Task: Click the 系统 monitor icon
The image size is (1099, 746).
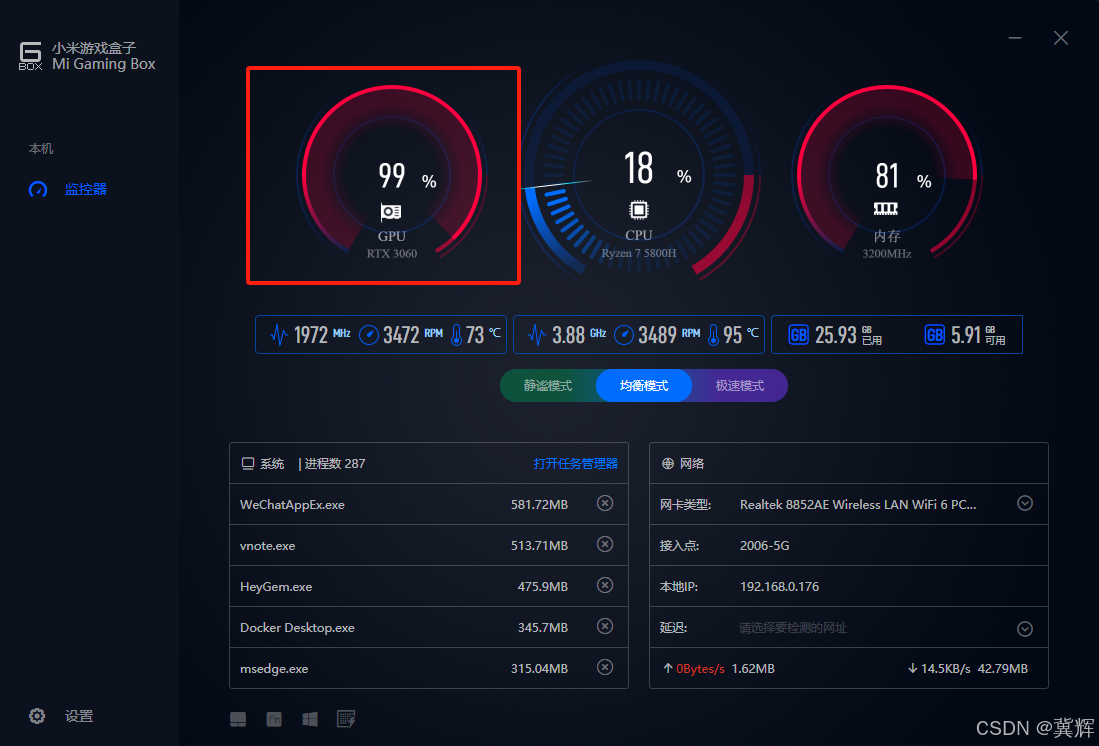Action: [x=247, y=463]
